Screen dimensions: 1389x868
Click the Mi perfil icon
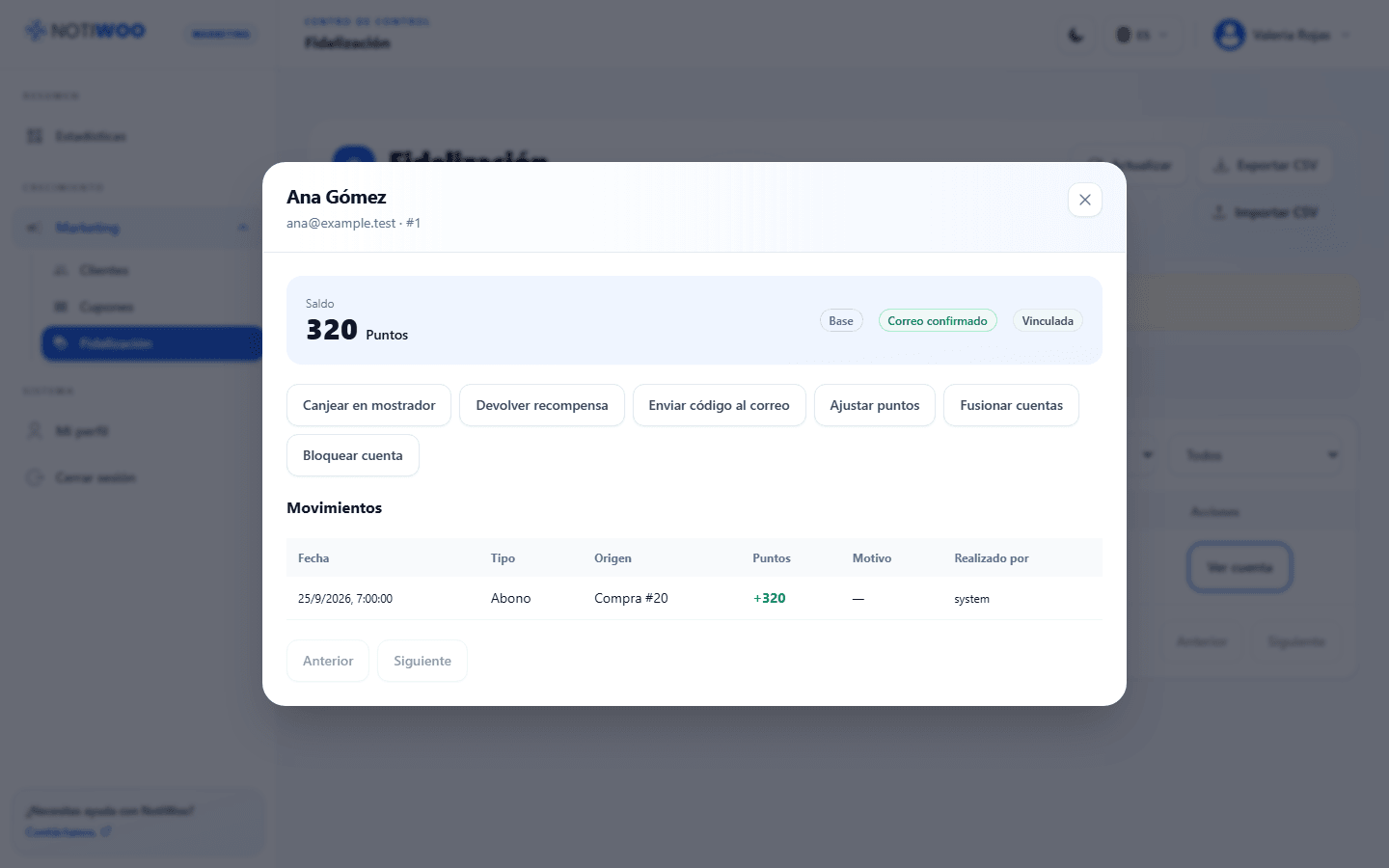point(35,431)
